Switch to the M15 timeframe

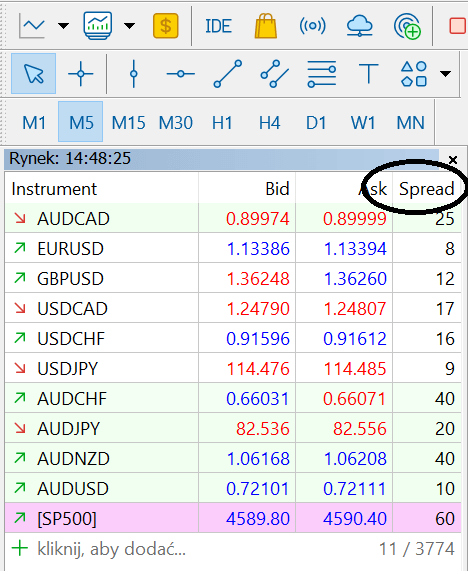pos(128,122)
